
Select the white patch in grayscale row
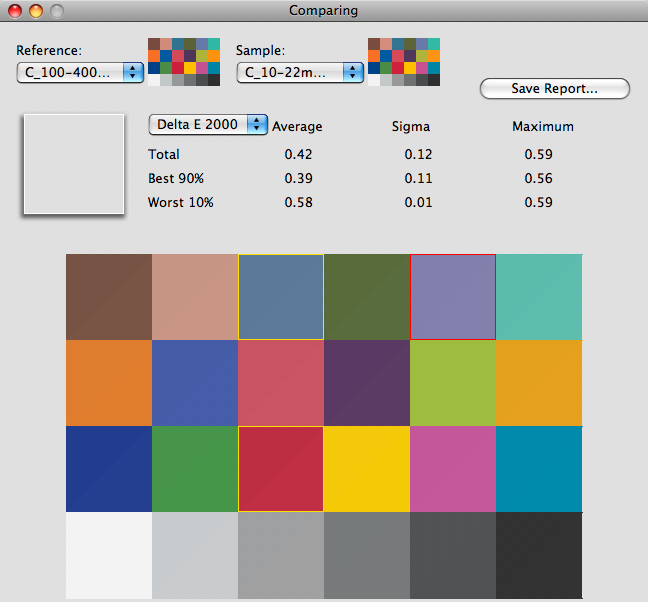[109, 555]
